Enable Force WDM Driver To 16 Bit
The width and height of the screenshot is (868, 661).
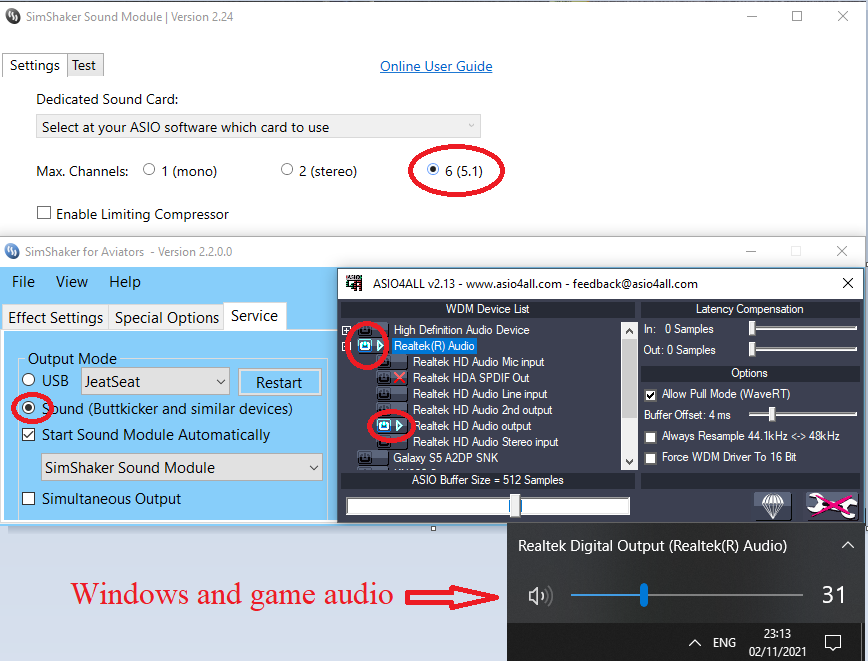pyautogui.click(x=650, y=458)
